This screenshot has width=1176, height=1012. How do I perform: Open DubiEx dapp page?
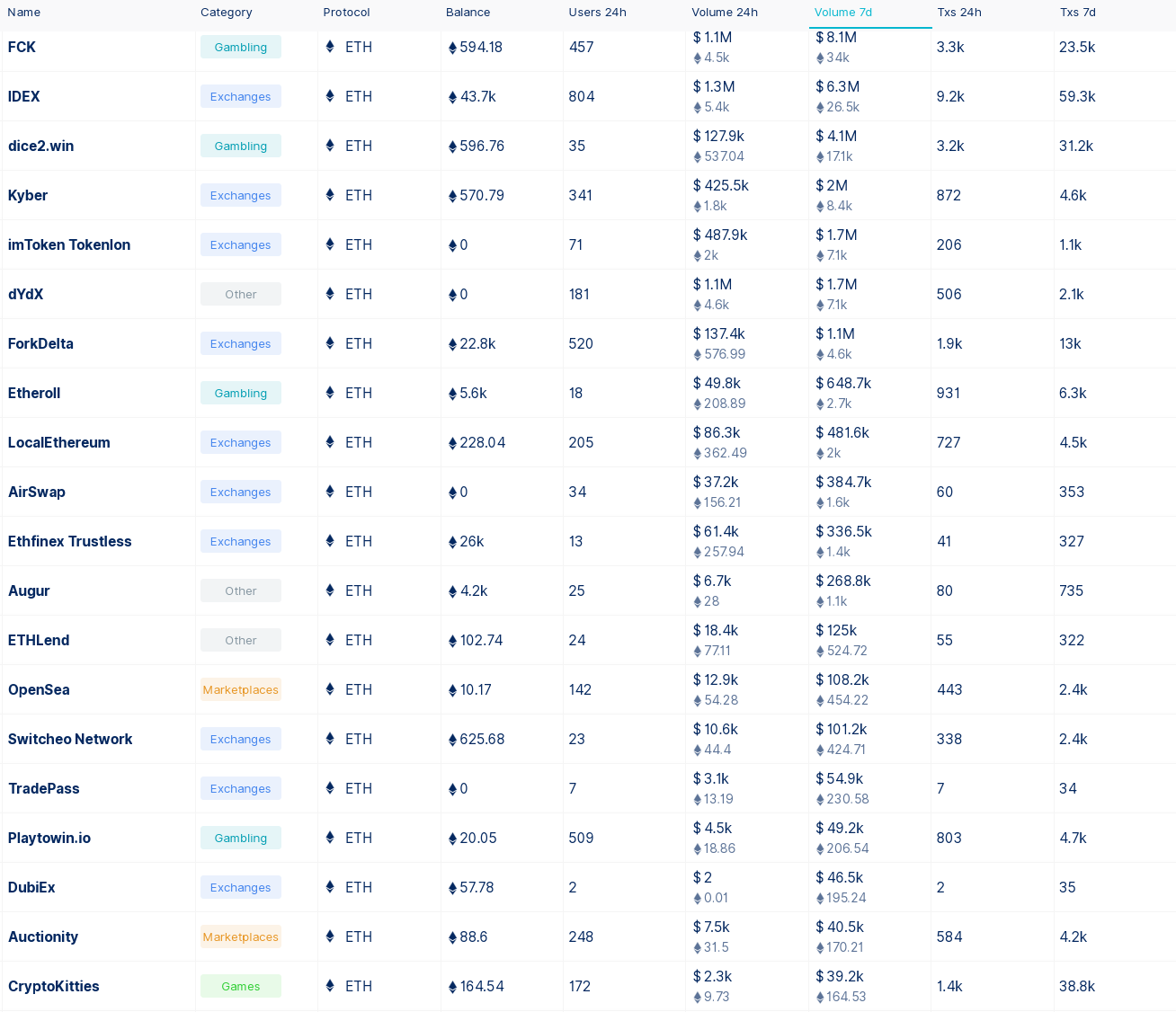point(31,887)
